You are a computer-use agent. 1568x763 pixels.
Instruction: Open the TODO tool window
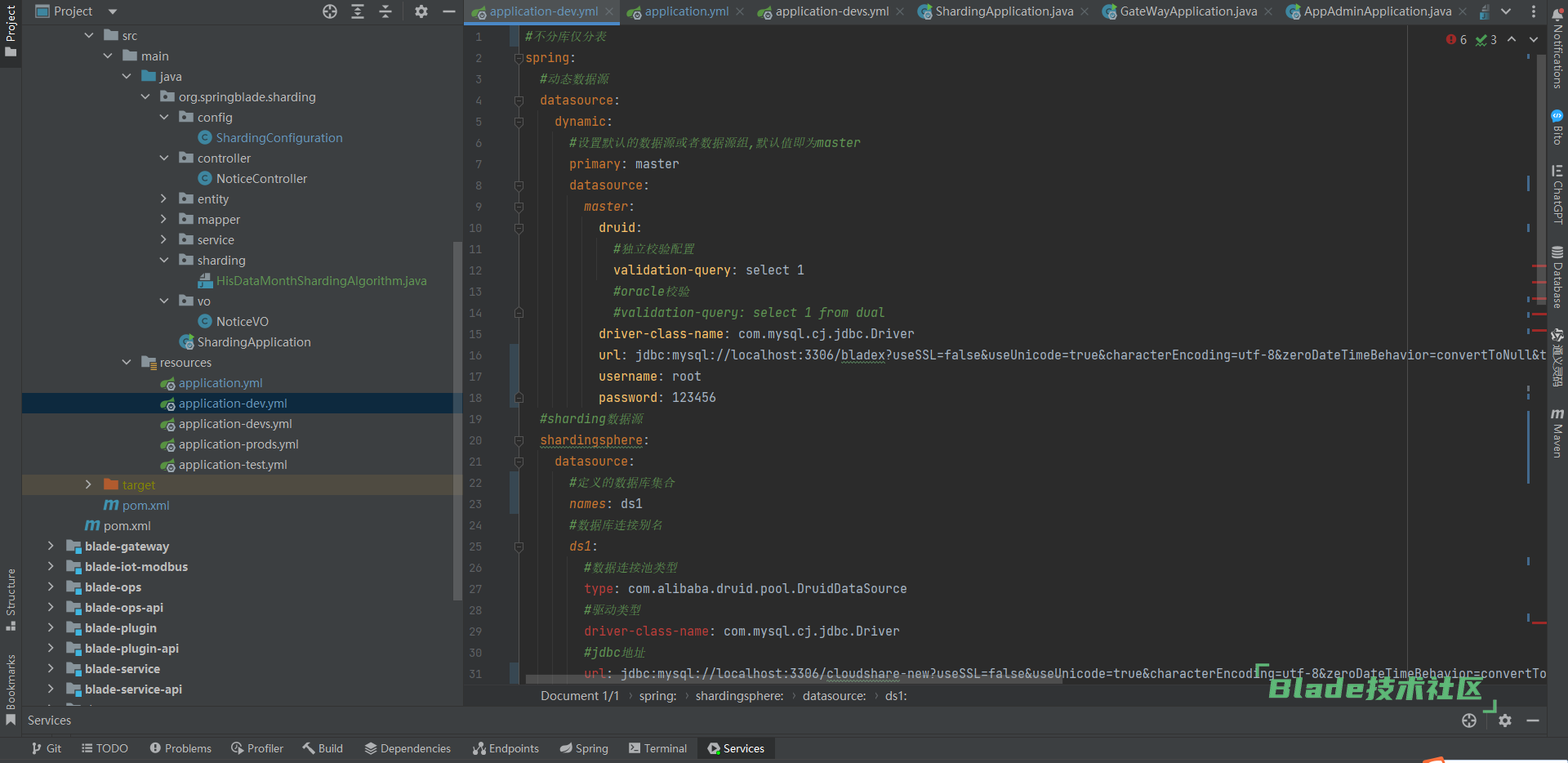[x=105, y=748]
